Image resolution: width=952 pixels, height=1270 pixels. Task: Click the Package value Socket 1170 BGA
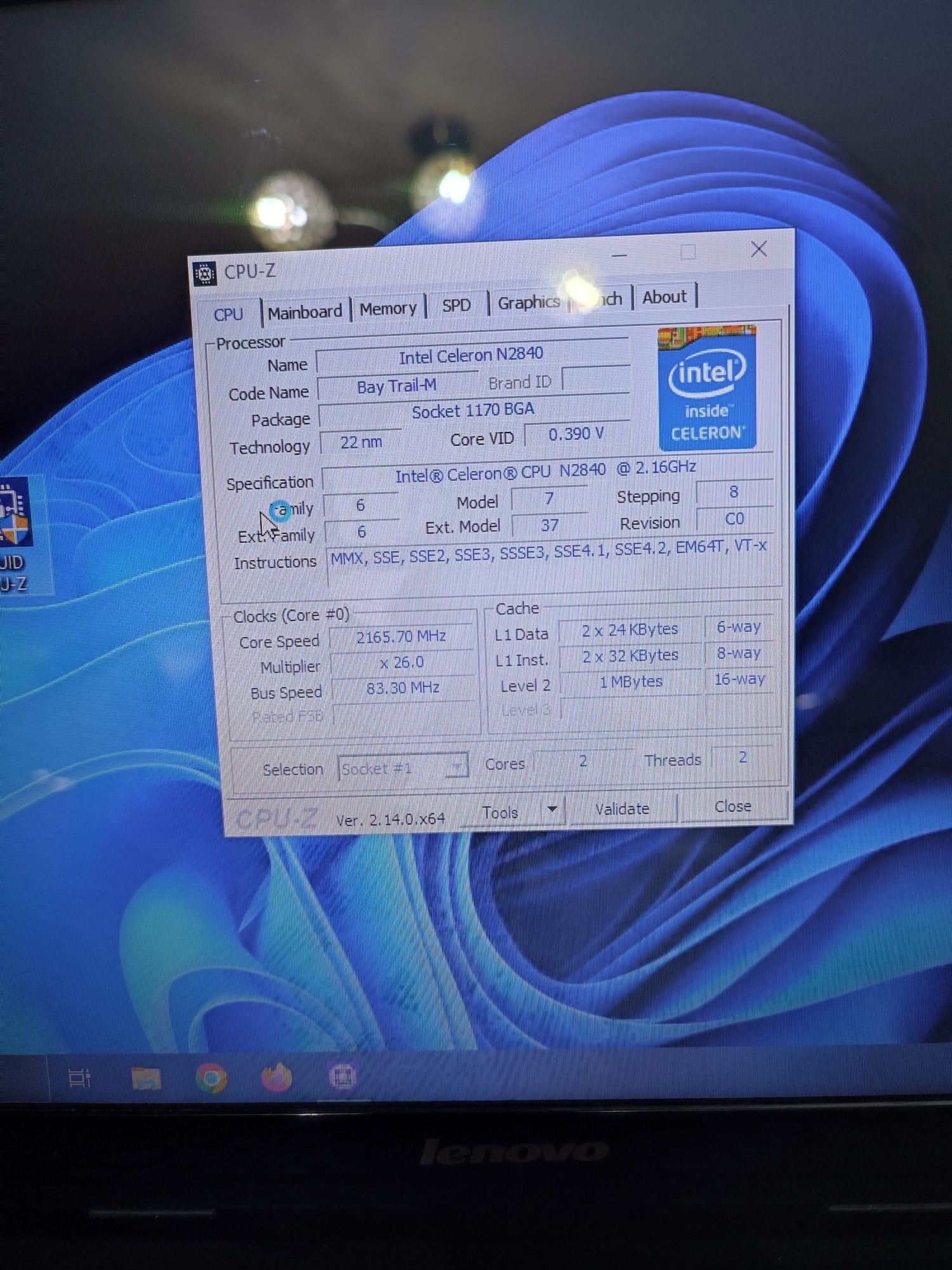coord(473,410)
